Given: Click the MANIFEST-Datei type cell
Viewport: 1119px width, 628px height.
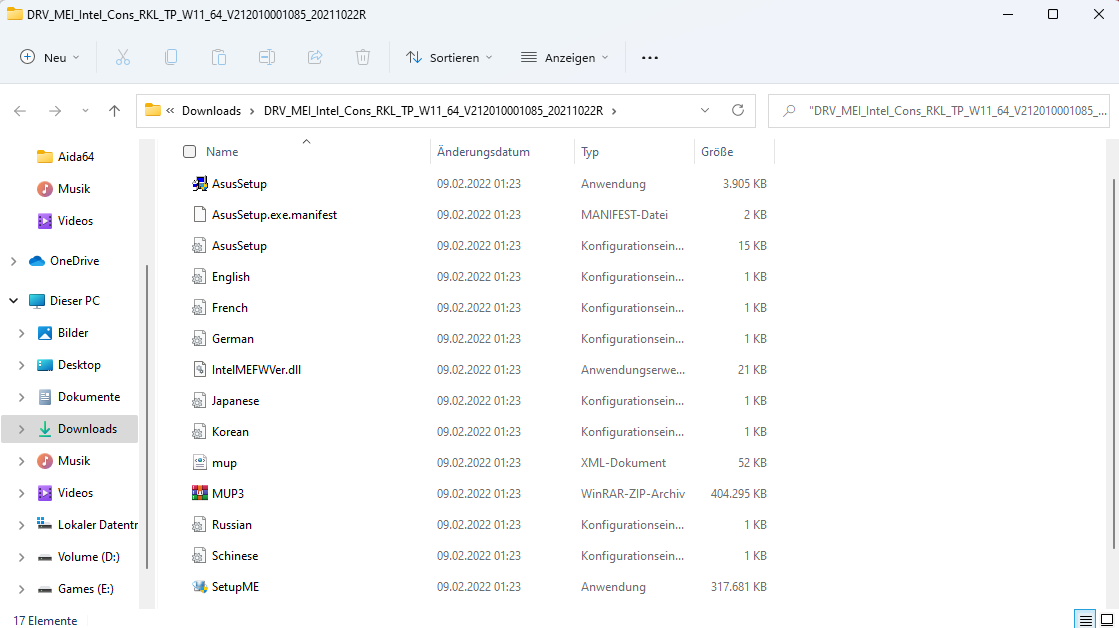Looking at the screenshot, I should point(624,215).
